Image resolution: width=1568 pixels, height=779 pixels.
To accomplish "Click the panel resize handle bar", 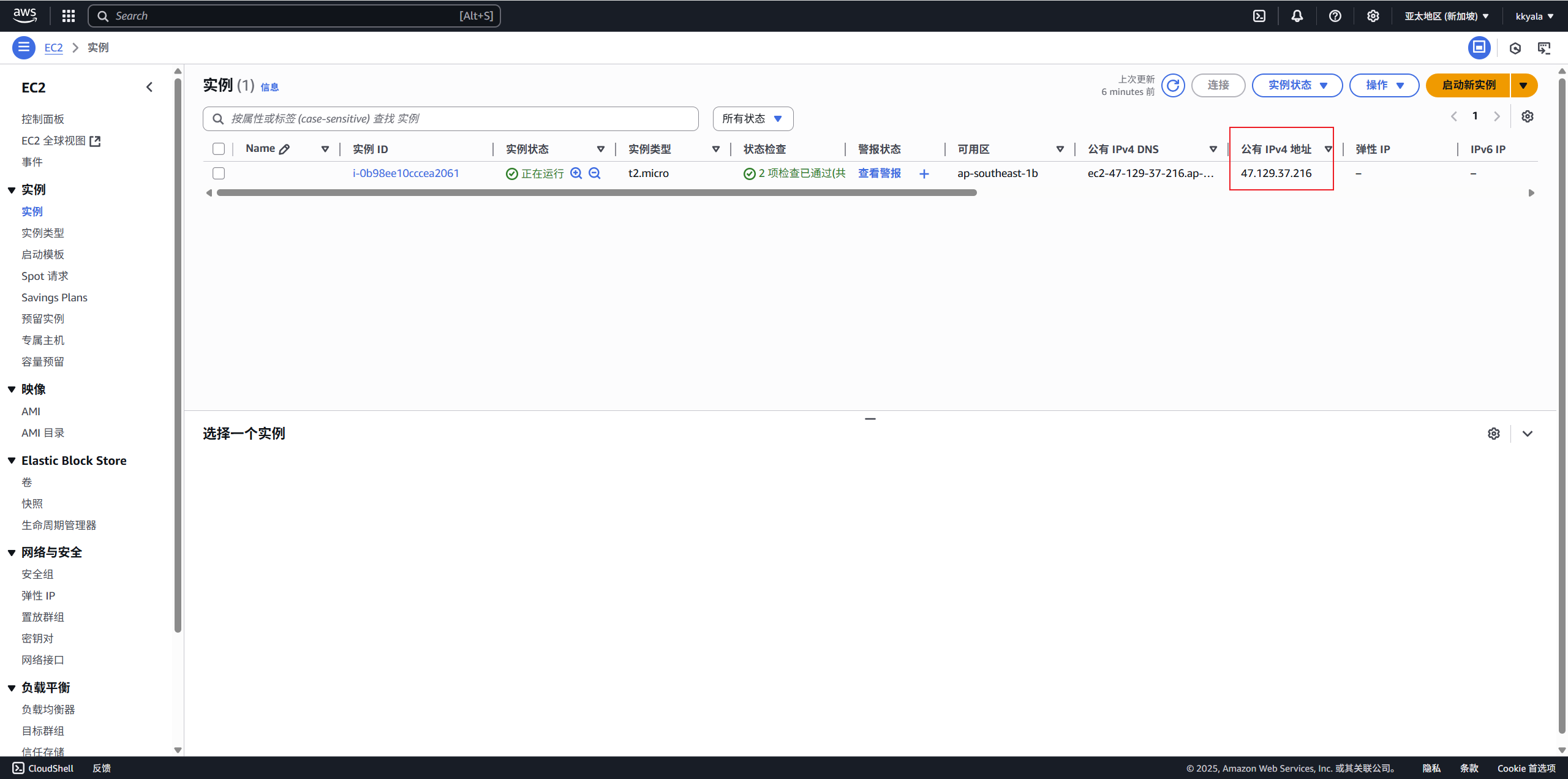I will tap(870, 419).
